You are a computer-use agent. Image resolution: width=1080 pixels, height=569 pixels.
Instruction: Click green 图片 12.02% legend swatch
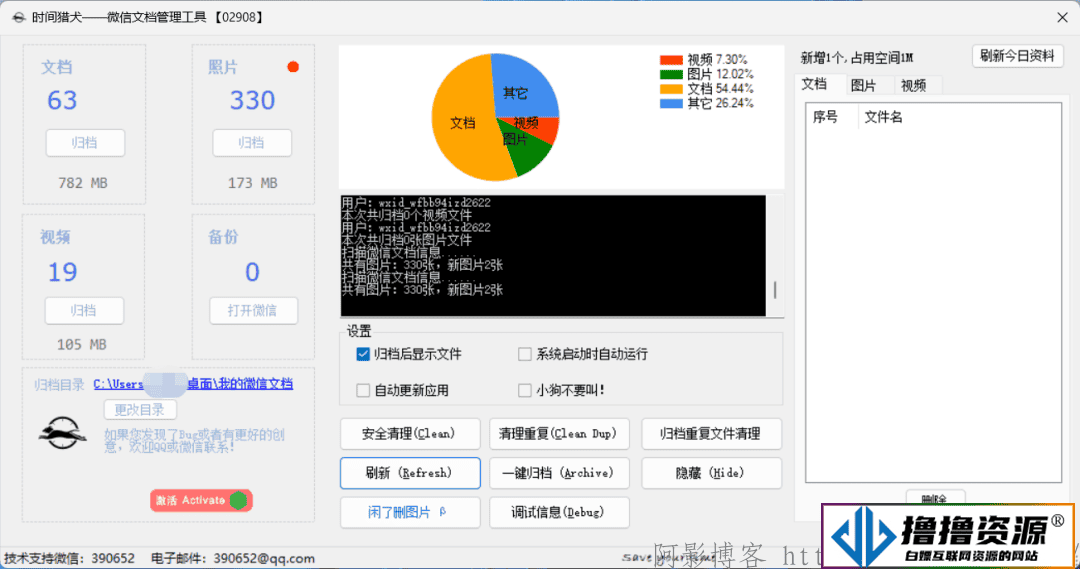(671, 74)
